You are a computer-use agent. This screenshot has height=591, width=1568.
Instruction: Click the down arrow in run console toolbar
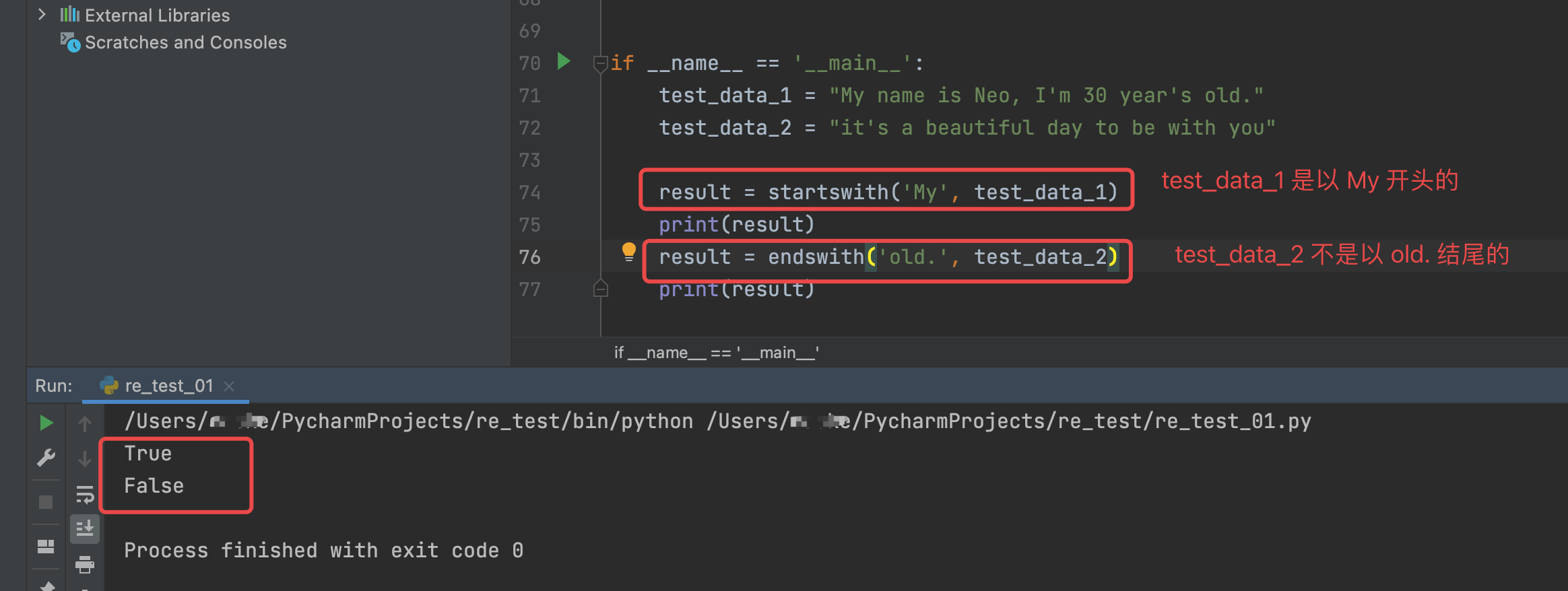click(x=85, y=459)
